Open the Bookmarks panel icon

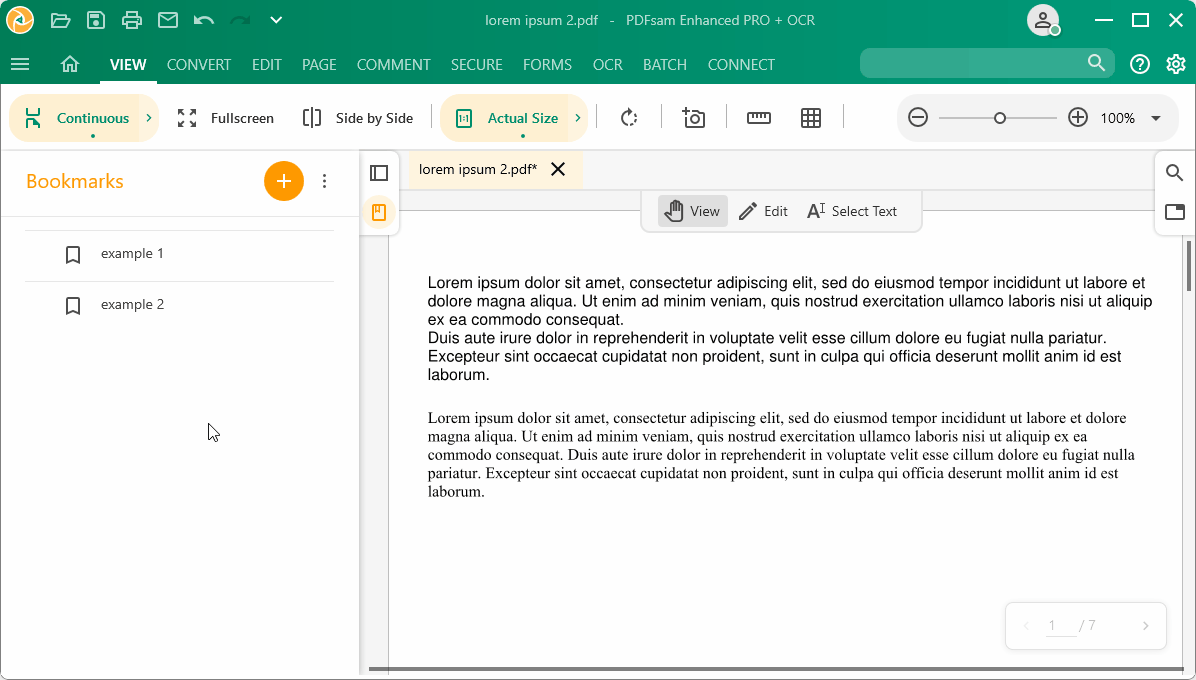379,212
